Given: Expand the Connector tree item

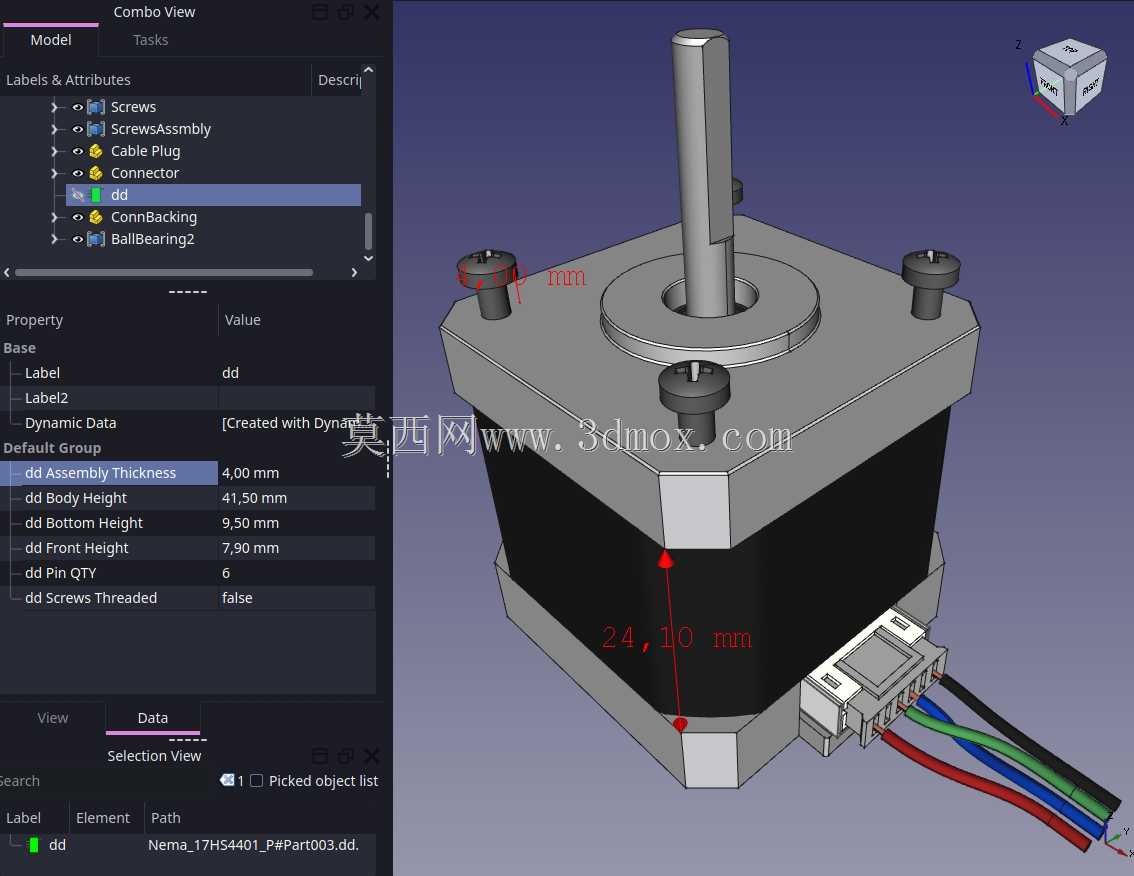Looking at the screenshot, I should click(54, 173).
